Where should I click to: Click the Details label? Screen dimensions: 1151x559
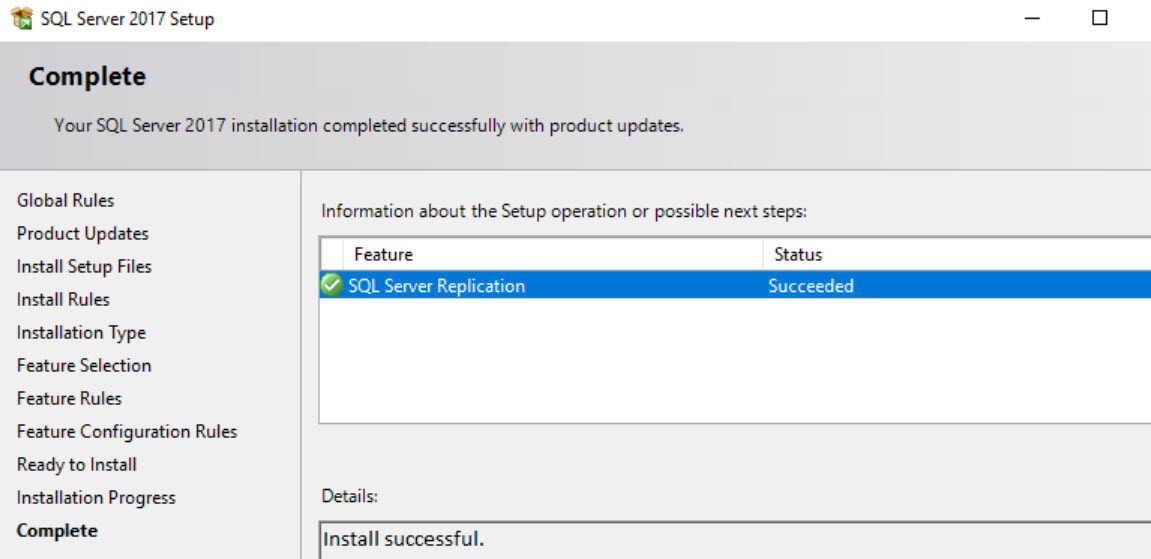(349, 497)
